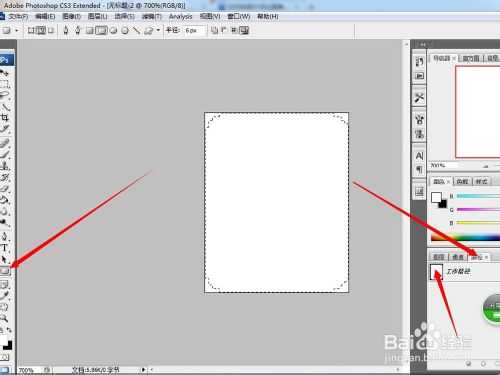
Task: Select the Pen tool in options bar
Action: (x=66, y=31)
